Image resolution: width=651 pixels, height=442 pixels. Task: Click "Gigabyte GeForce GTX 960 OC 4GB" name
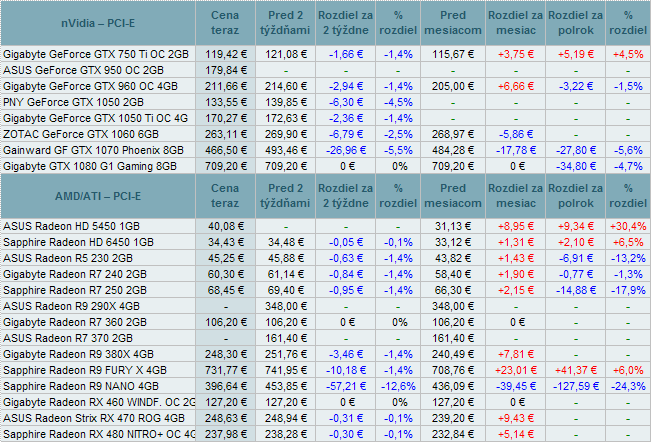91,86
